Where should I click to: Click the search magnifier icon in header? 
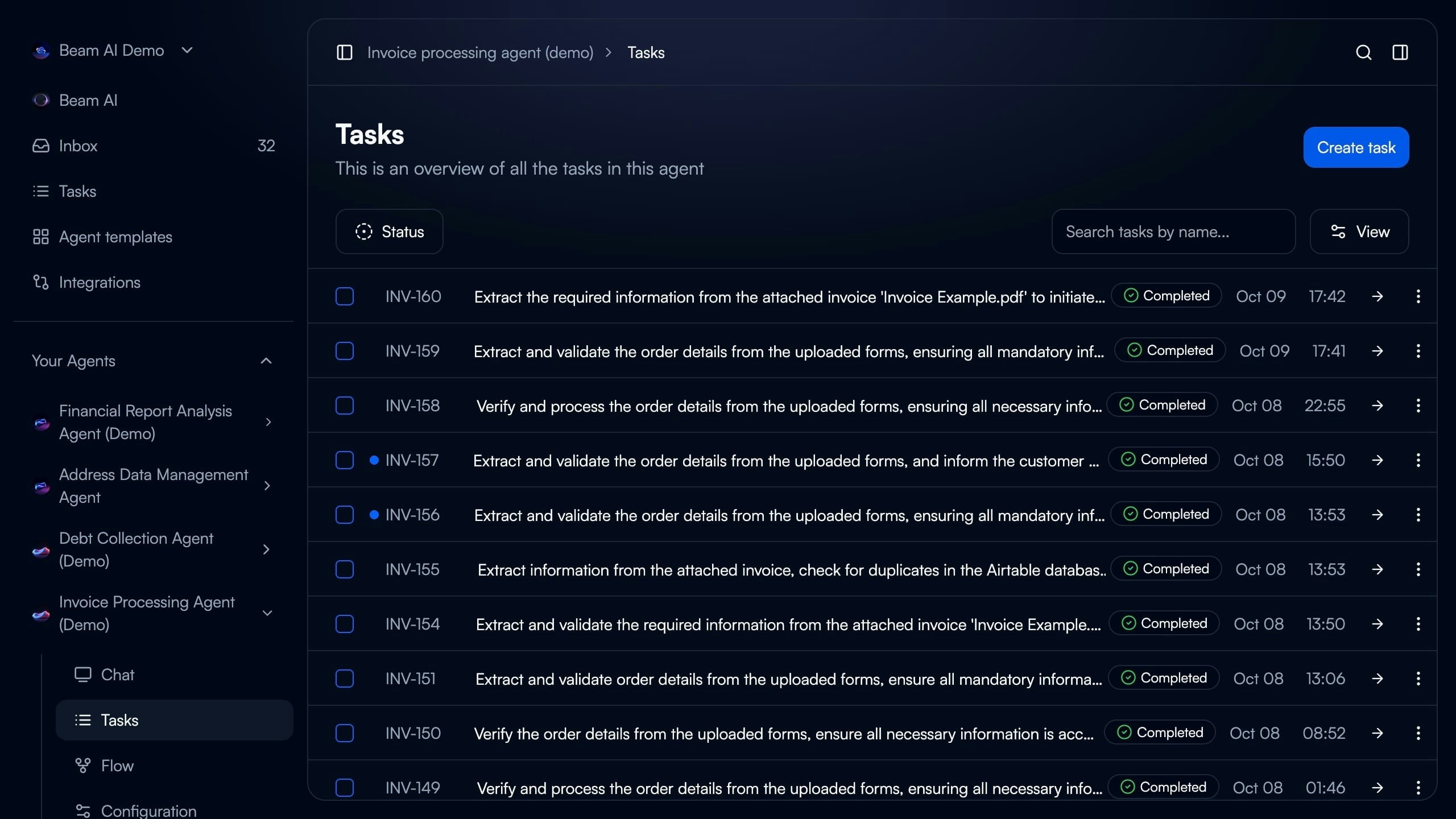point(1363,52)
